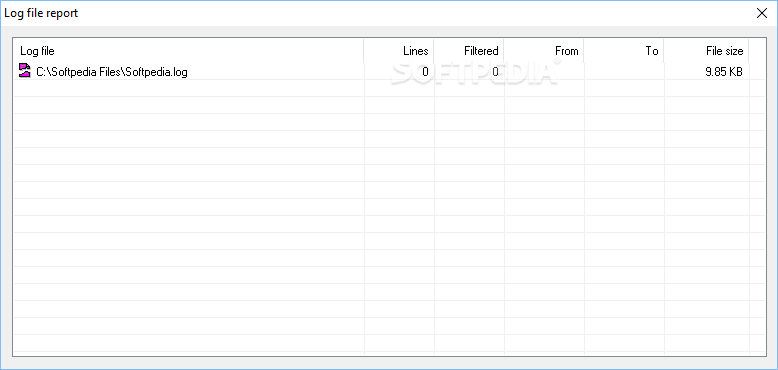
Task: Click divider between Lines and Filtered headers
Action: 434,51
